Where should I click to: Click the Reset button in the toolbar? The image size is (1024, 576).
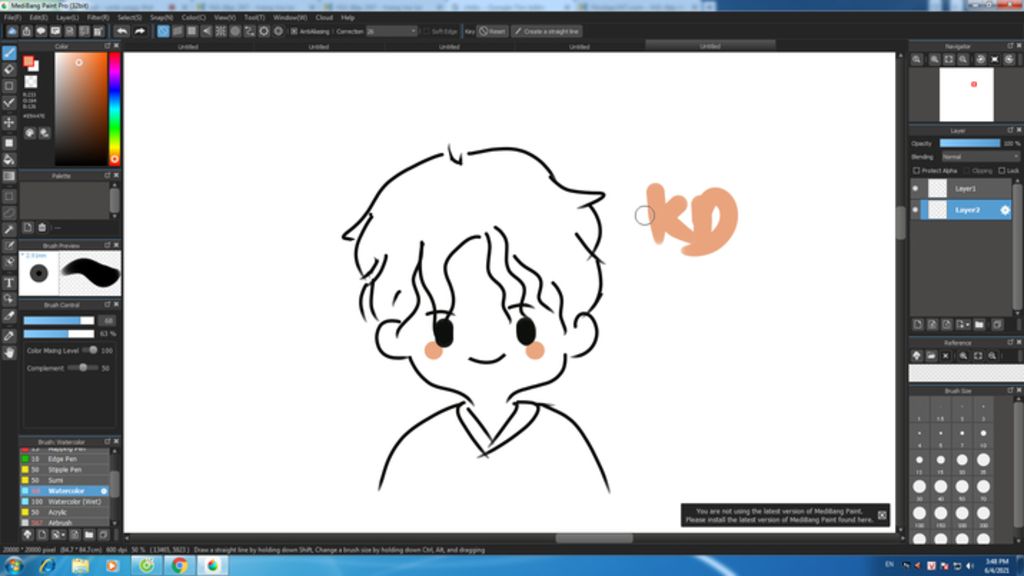(x=492, y=31)
